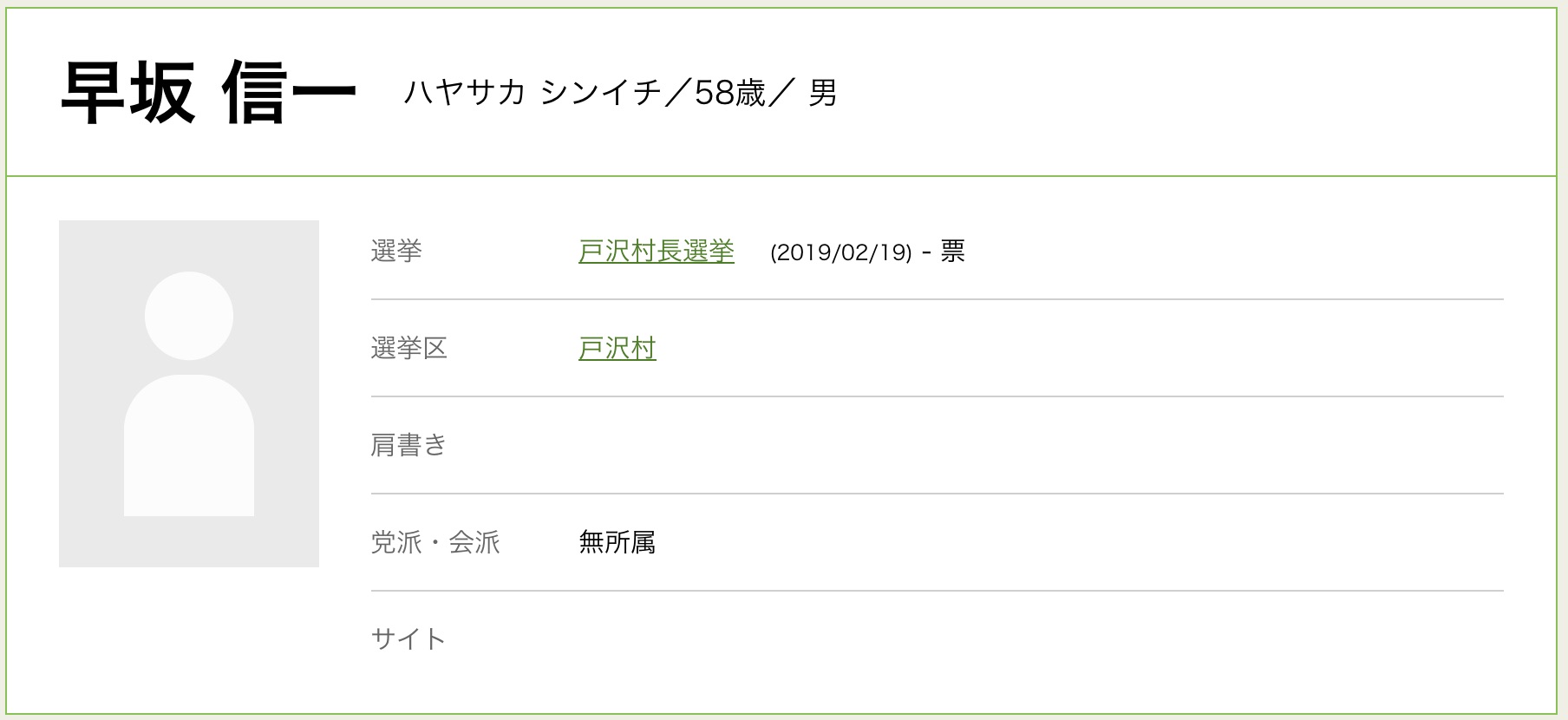Click the vote count text 票
Viewport: 1568px width, 720px height.
tap(952, 252)
